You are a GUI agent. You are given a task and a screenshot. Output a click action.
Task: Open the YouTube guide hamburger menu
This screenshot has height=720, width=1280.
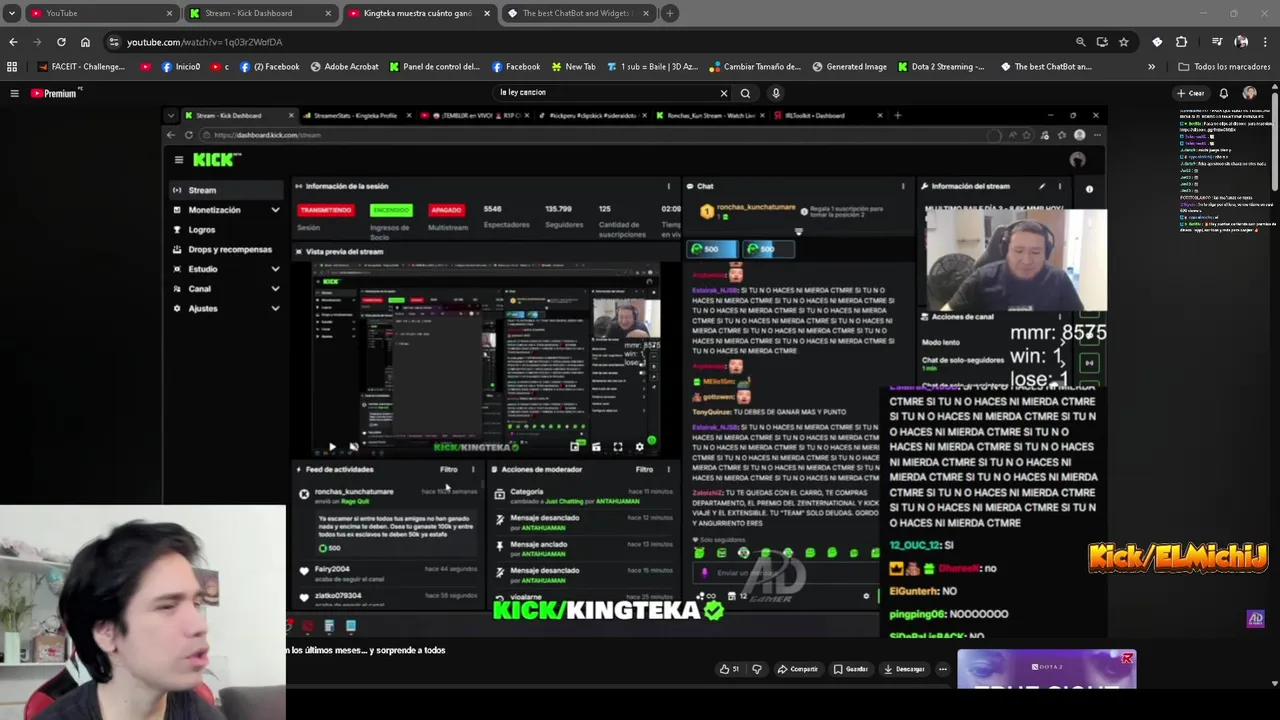coord(14,93)
